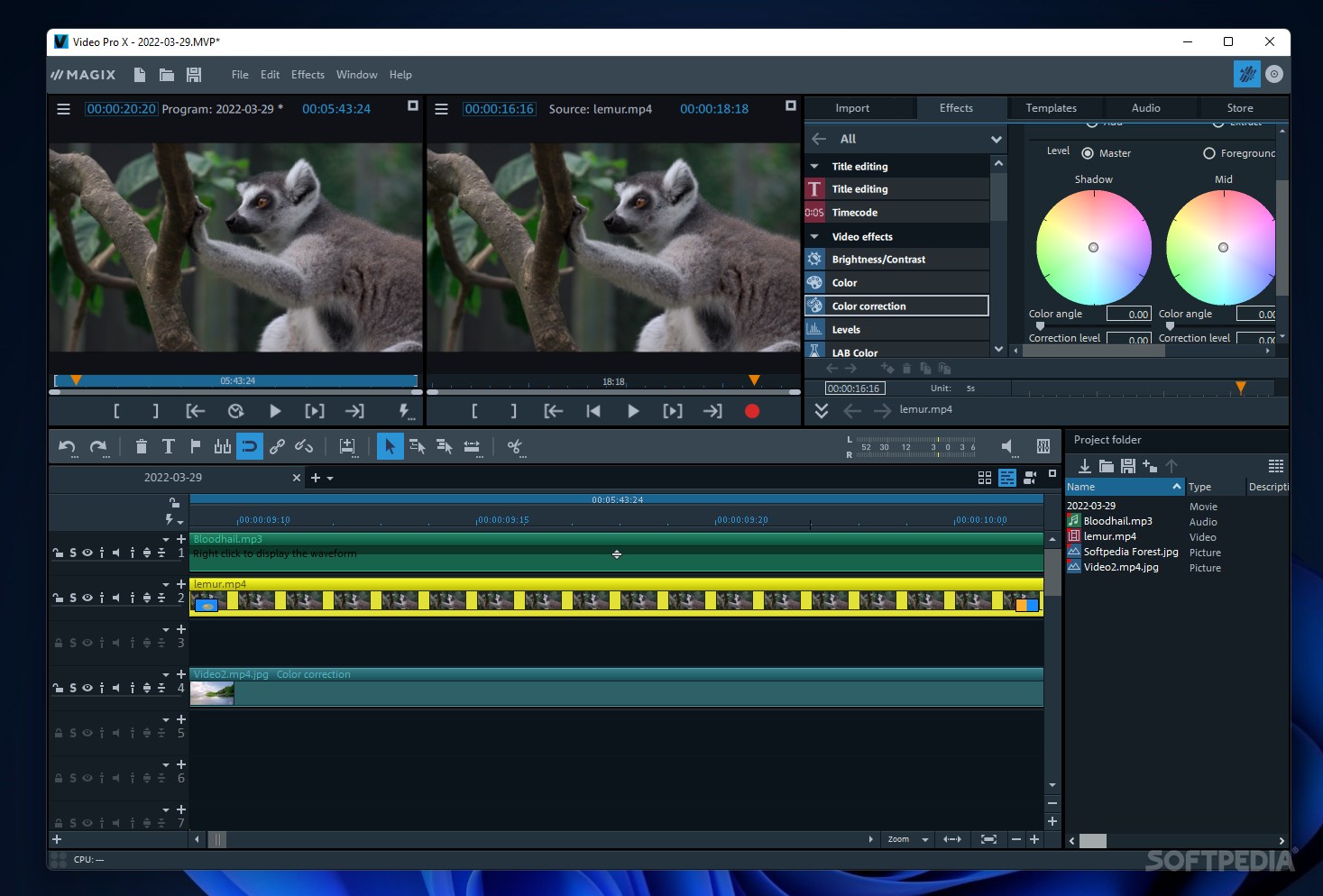
Task: Click the undo arrow icon
Action: pyautogui.click(x=66, y=444)
